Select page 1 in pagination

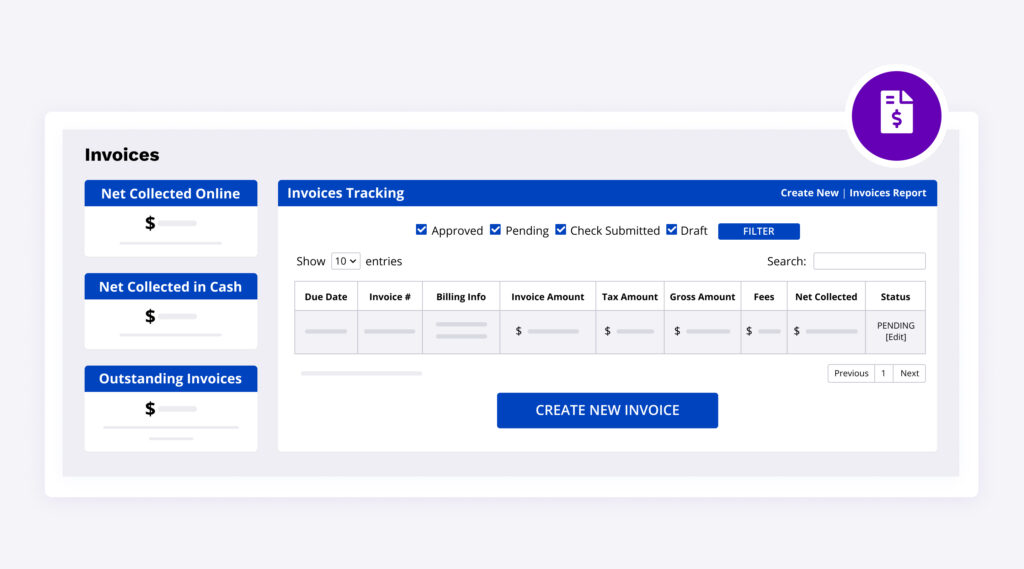[x=883, y=373]
